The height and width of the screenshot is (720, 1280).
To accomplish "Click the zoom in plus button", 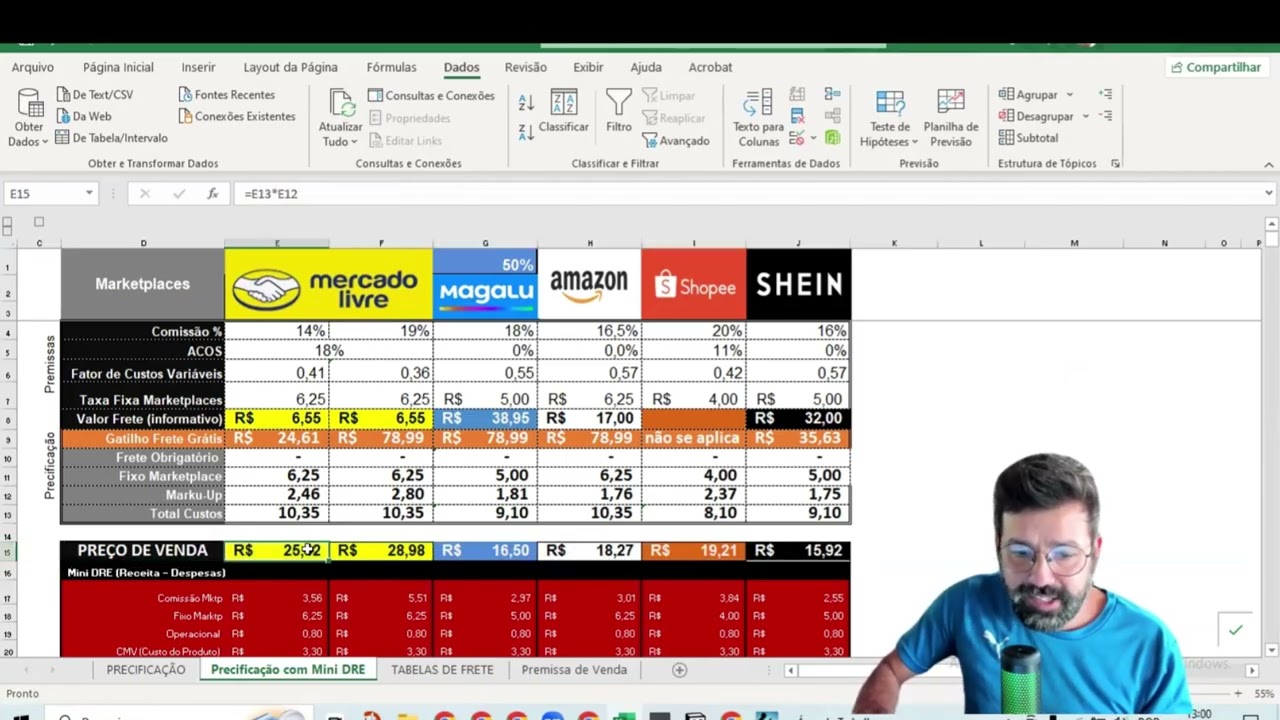I will (x=1238, y=693).
